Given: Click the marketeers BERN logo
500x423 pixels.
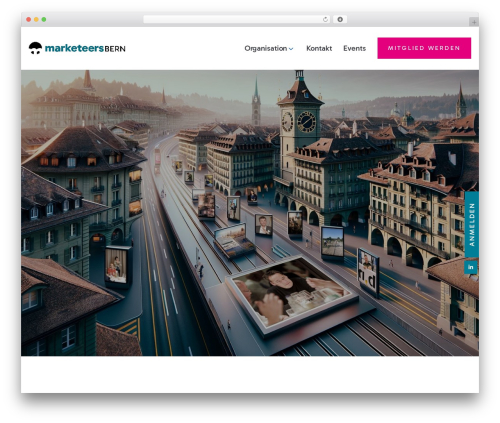Looking at the screenshot, I should pyautogui.click(x=77, y=48).
